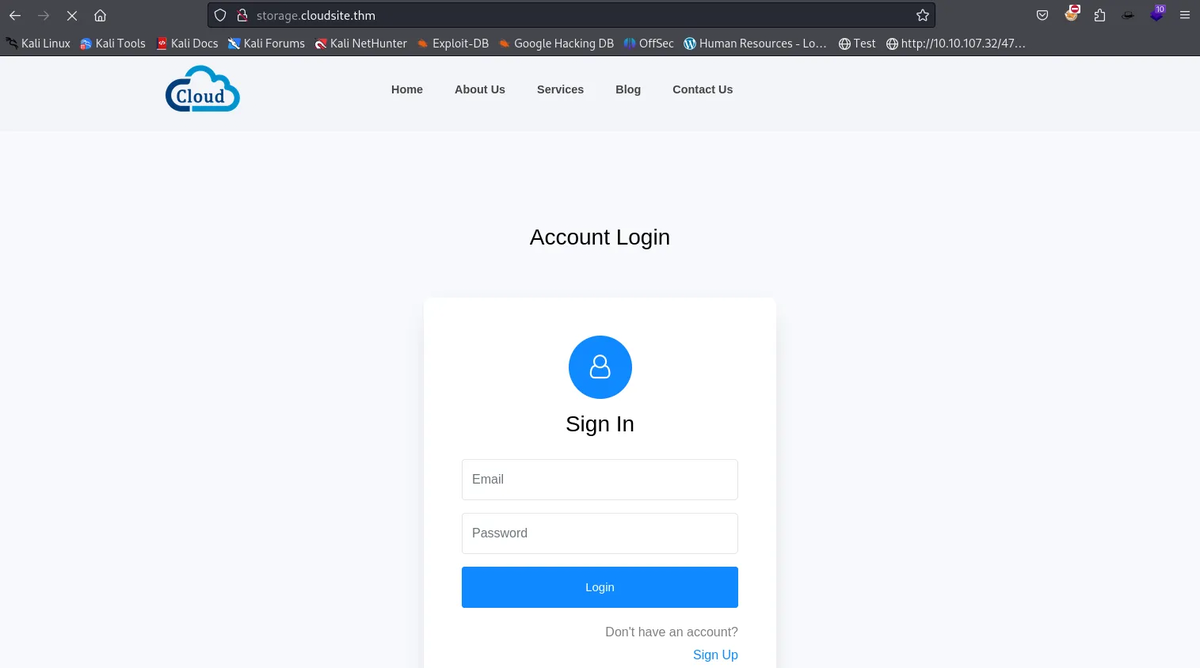Click the blue user avatar icon

pos(600,367)
